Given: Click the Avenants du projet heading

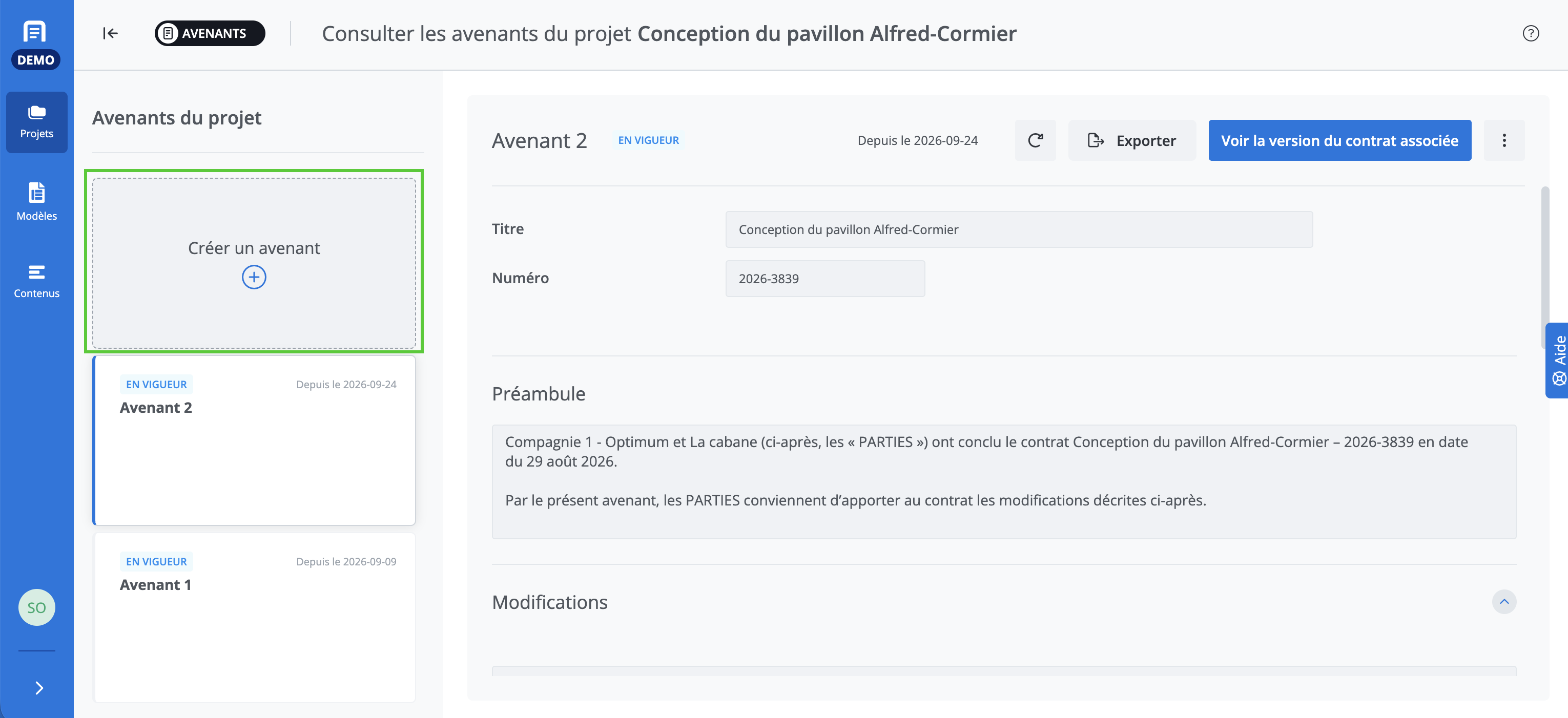Looking at the screenshot, I should click(x=176, y=117).
